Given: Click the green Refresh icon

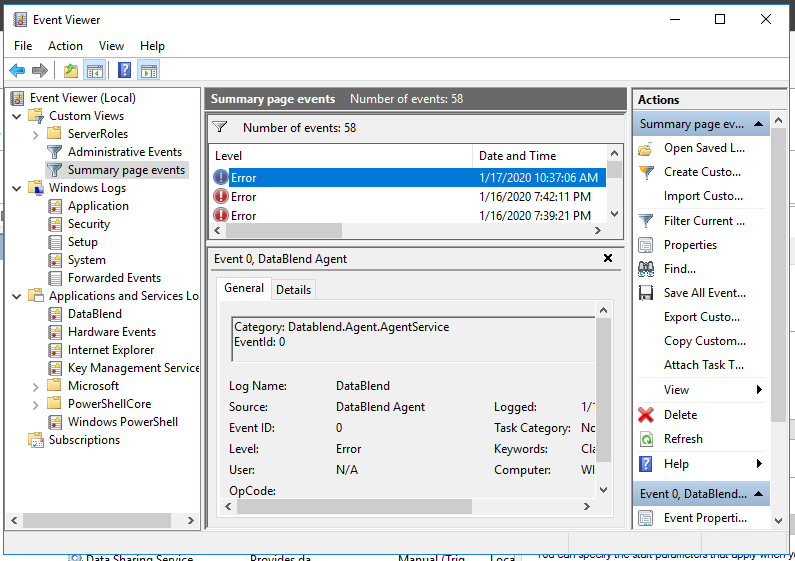Looking at the screenshot, I should click(x=646, y=439).
